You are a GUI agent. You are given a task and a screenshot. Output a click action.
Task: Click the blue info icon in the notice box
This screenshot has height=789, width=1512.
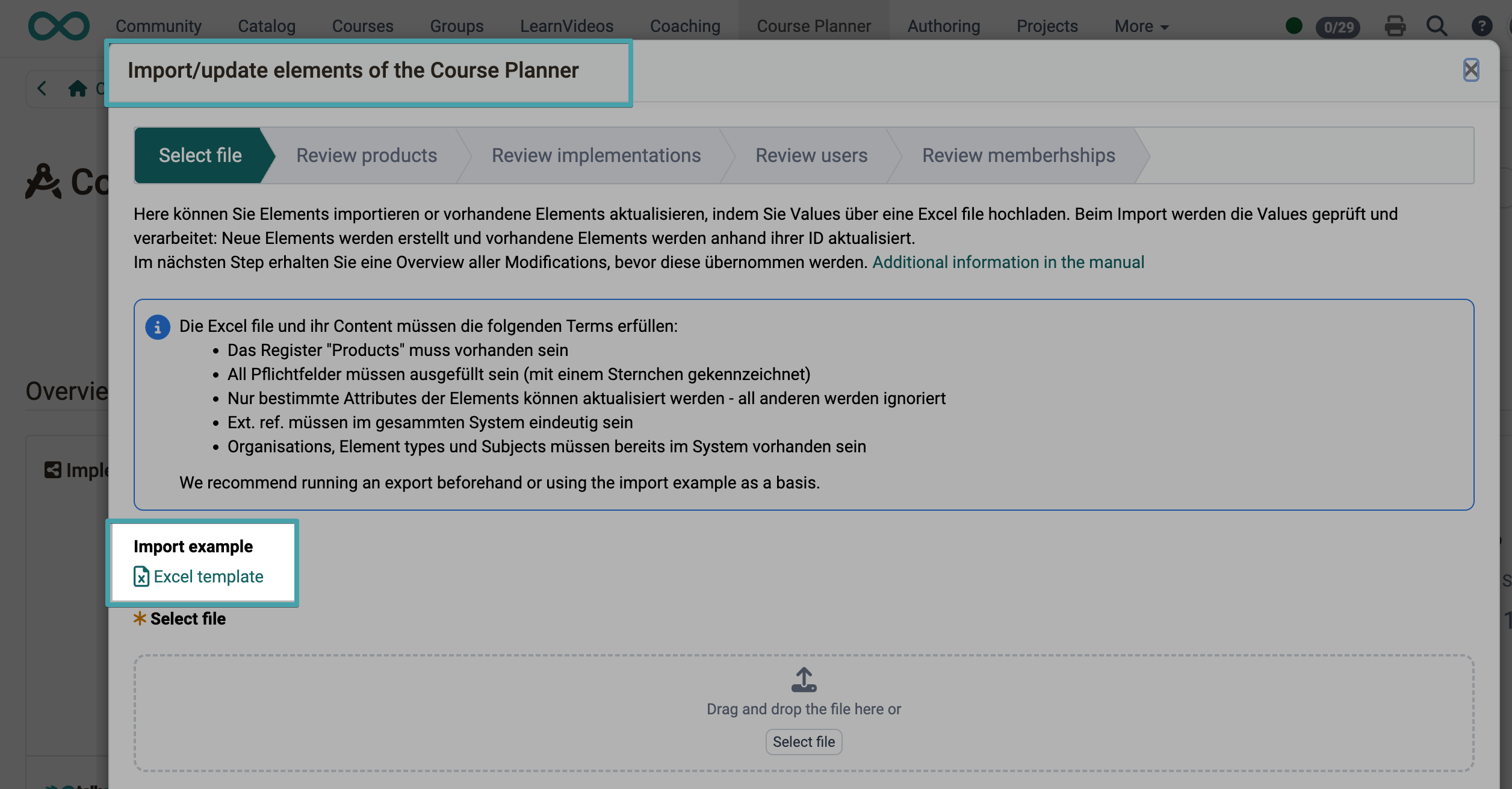pos(158,327)
